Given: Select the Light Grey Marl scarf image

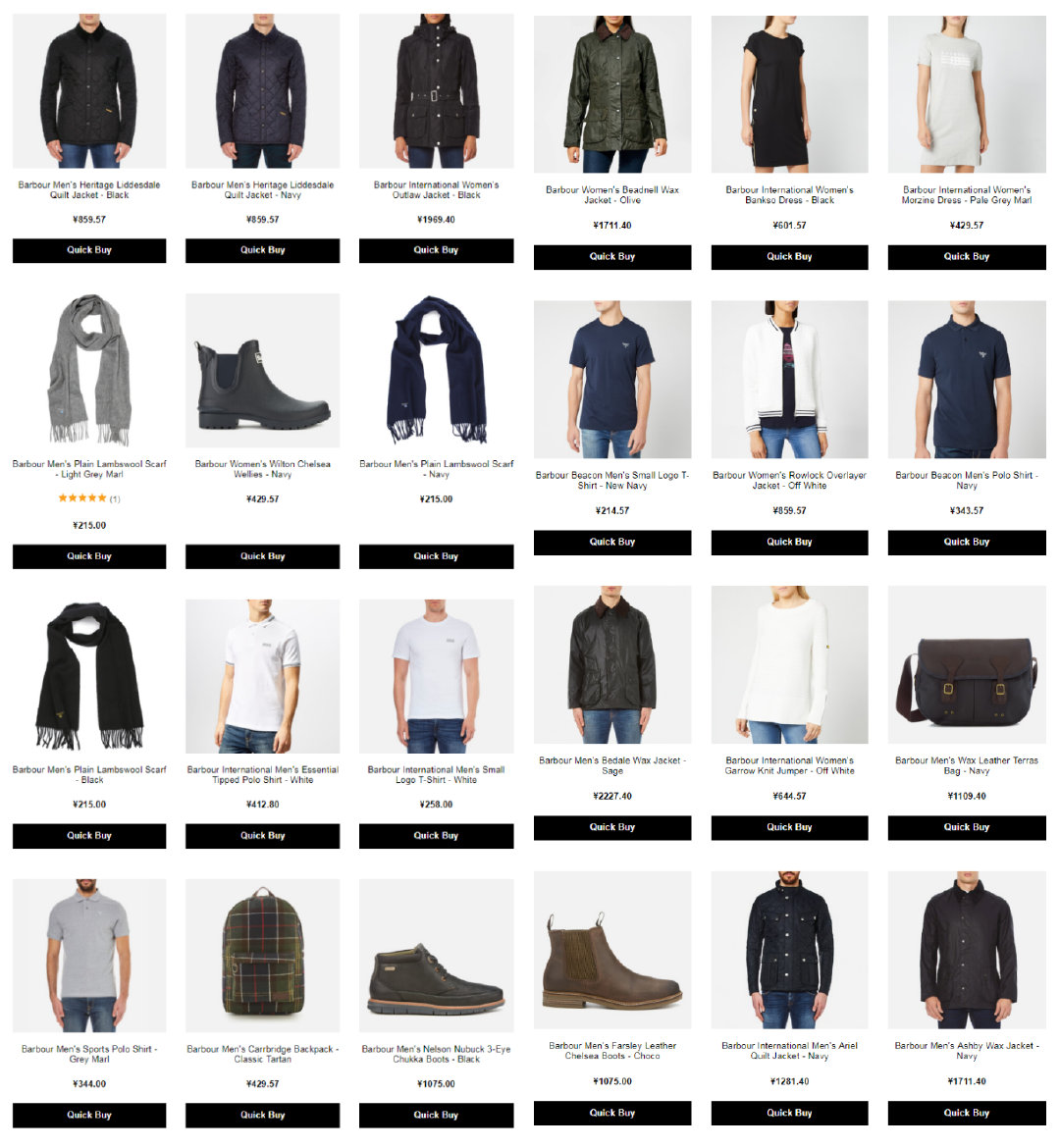Looking at the screenshot, I should coord(89,371).
